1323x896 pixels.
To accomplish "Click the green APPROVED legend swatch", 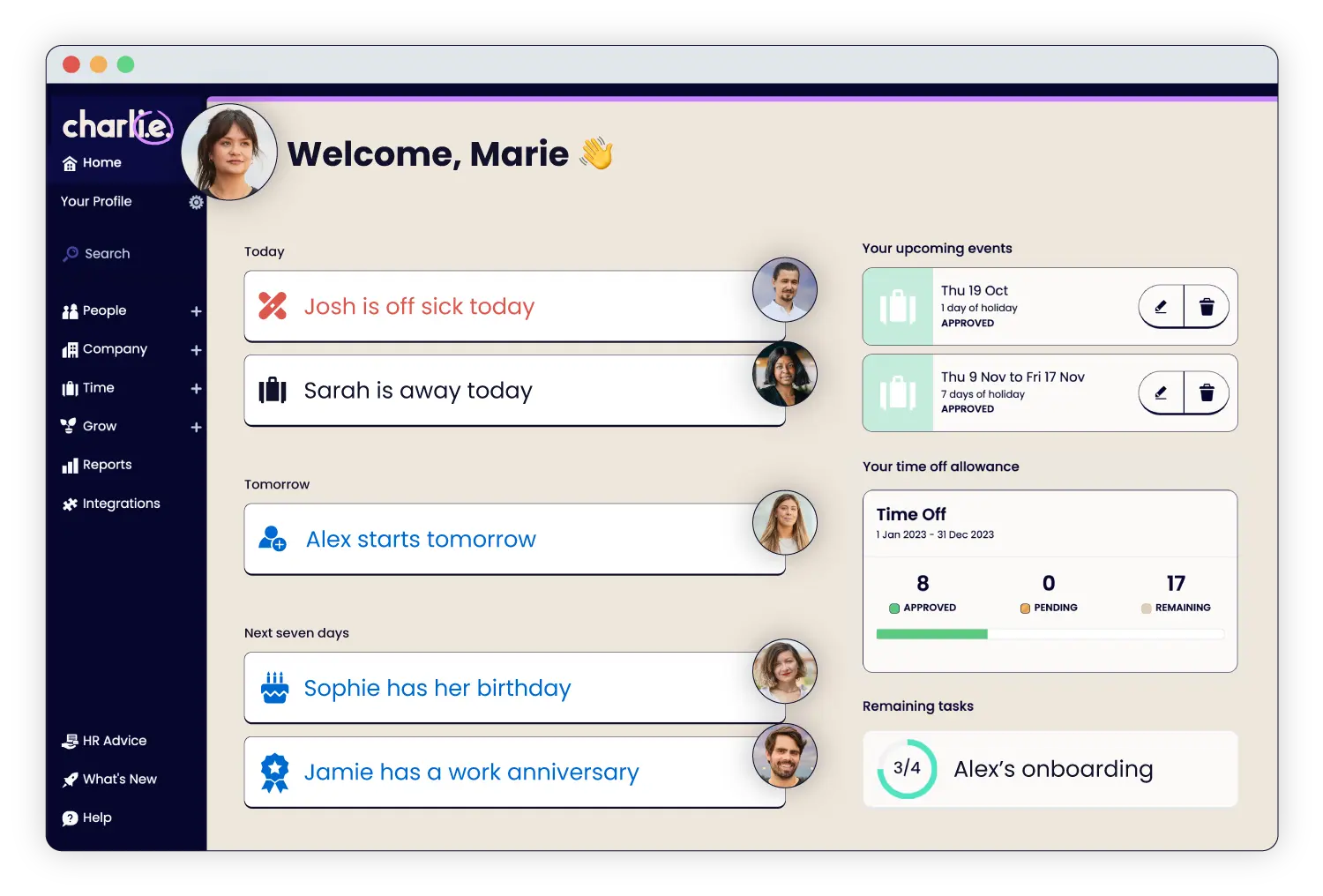I will click(894, 609).
